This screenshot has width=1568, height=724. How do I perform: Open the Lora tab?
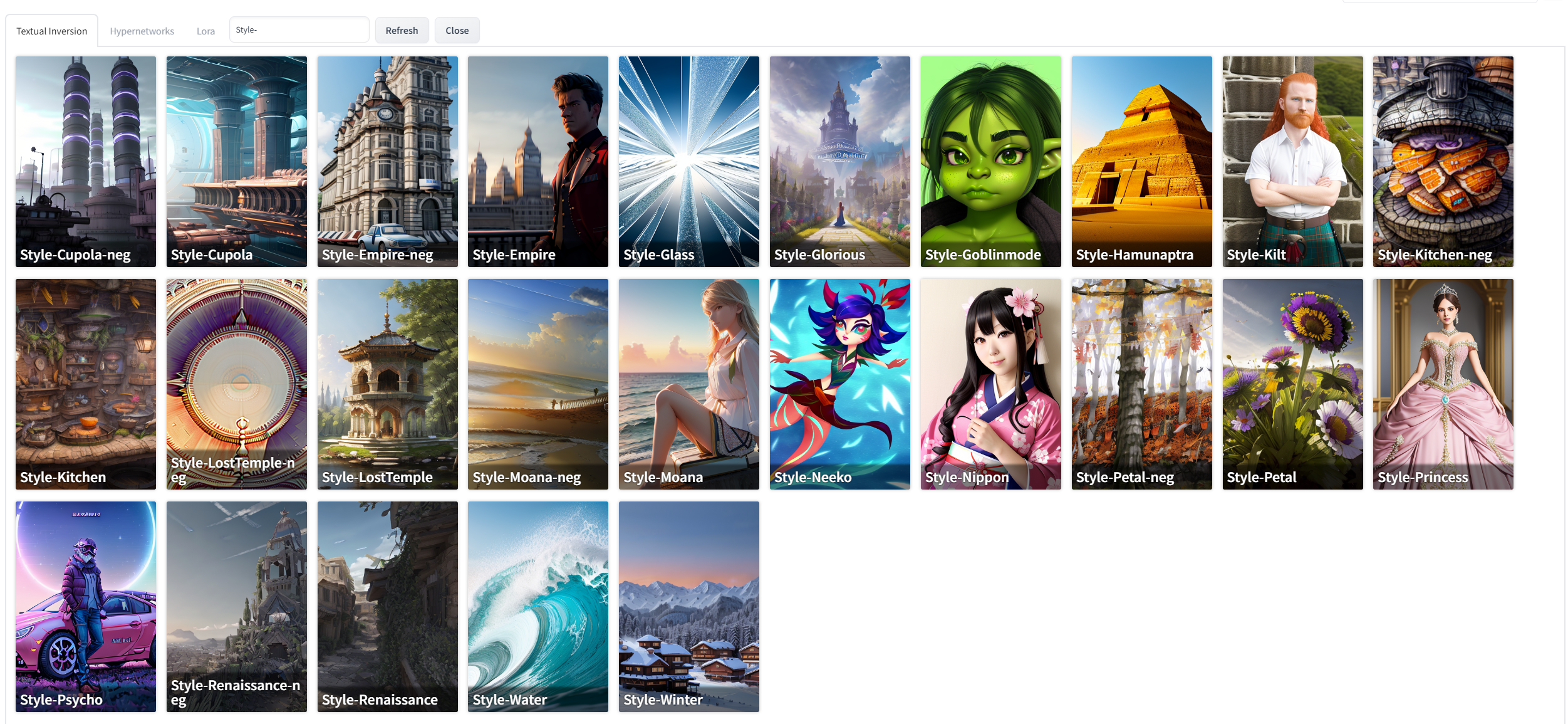pos(205,31)
